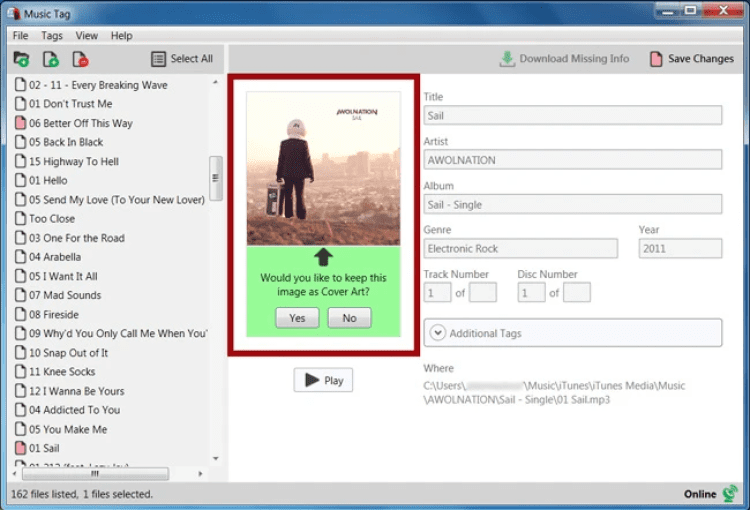Click the Year field 2011
Image resolution: width=750 pixels, height=510 pixels.
(x=680, y=248)
